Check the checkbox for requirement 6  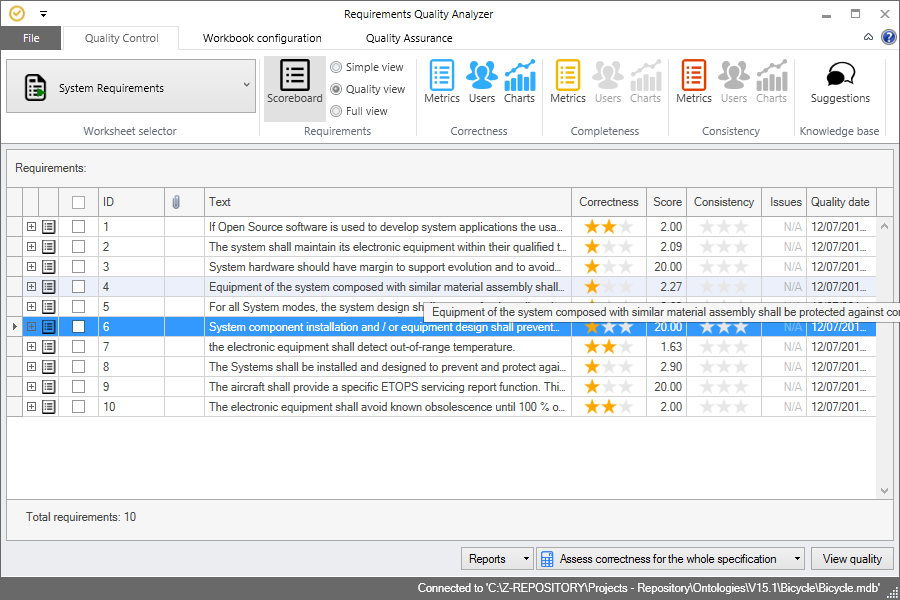79,327
